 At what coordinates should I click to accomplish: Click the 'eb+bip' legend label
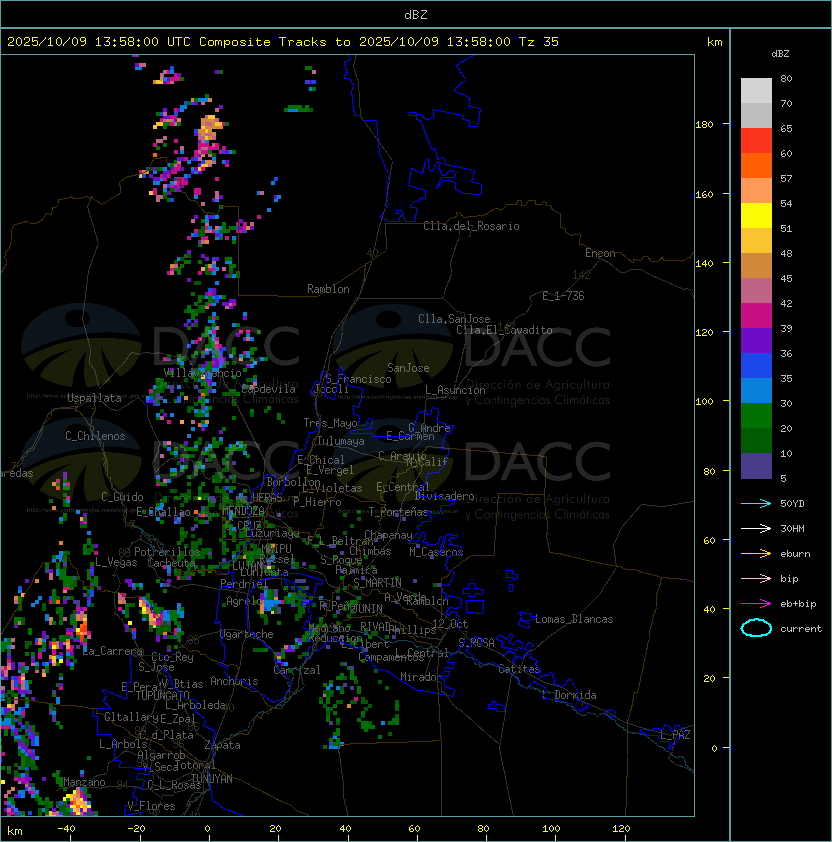(798, 604)
